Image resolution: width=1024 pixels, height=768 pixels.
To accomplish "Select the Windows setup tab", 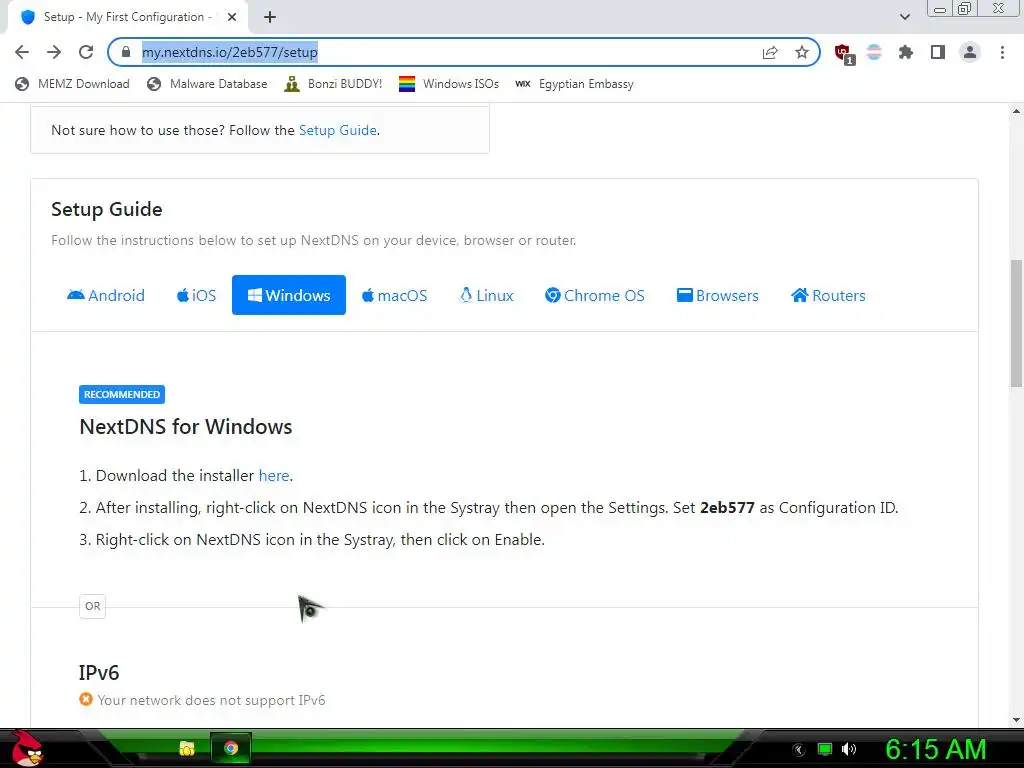I will [x=289, y=295].
